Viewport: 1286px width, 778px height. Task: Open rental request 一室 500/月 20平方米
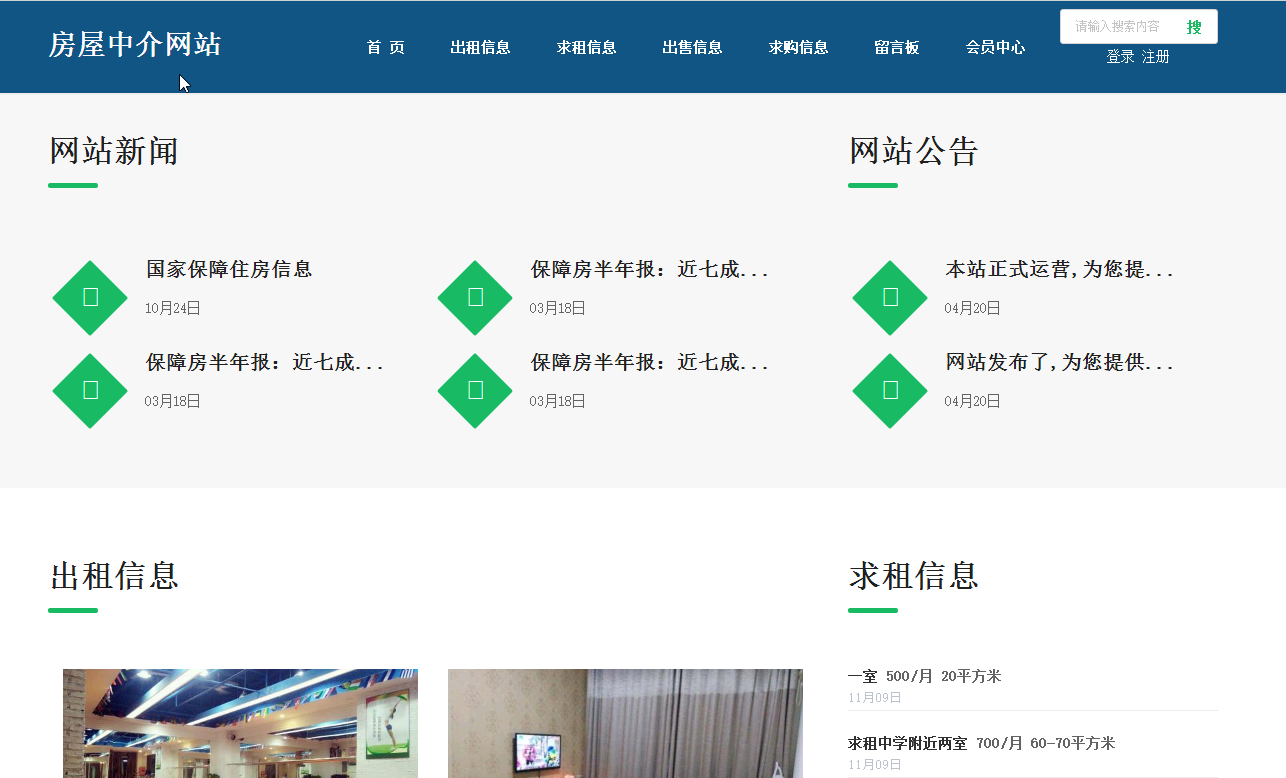924,676
